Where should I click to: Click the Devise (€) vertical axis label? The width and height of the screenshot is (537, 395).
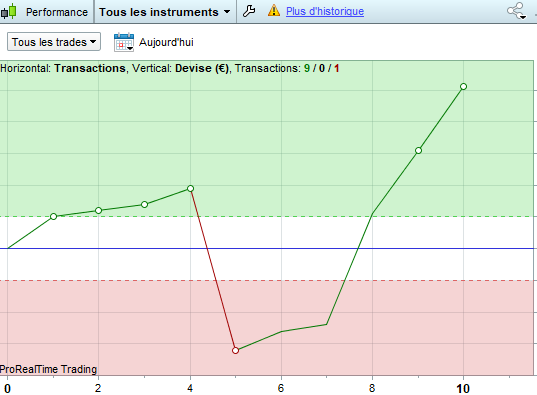point(202,68)
